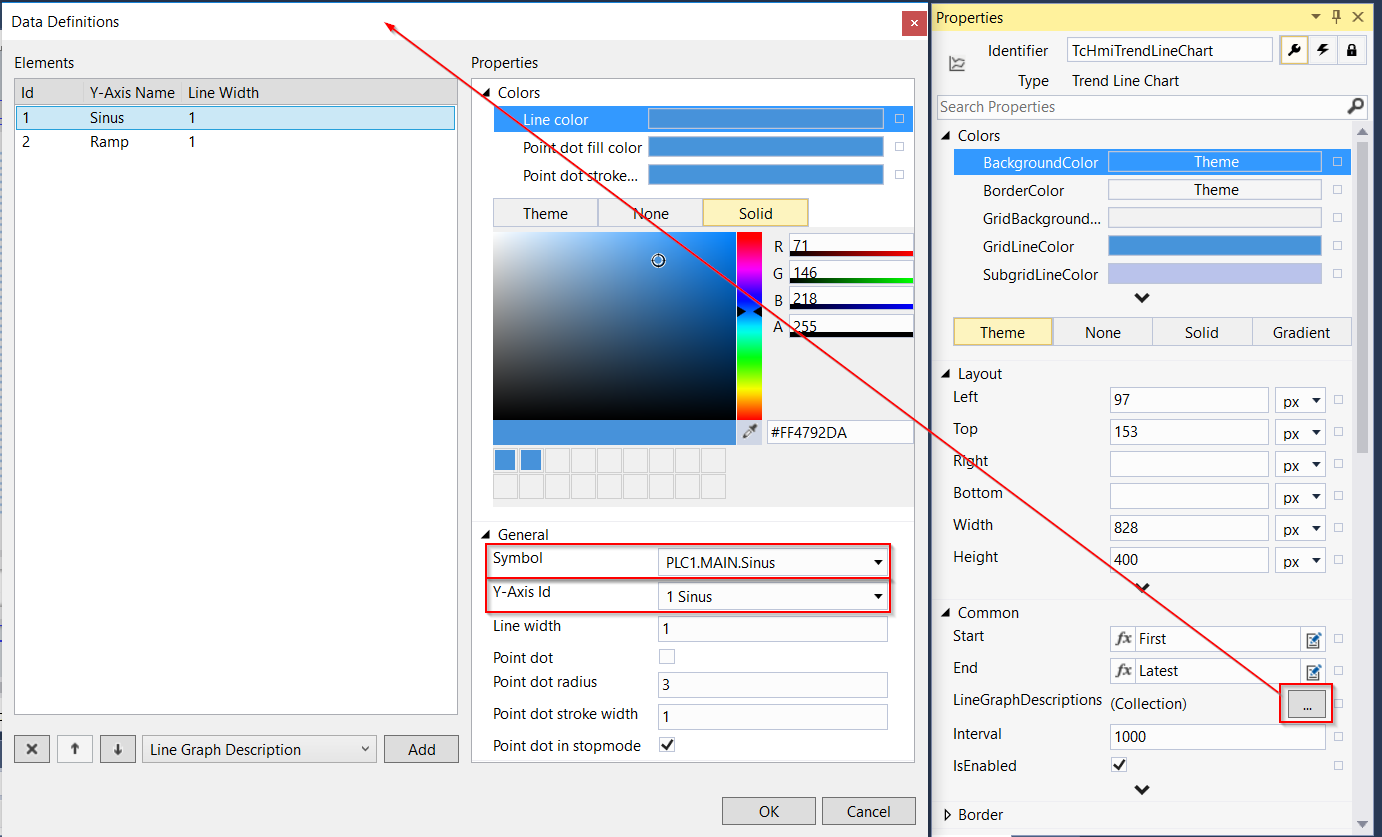Click the lock icon beside Identifier
1382x837 pixels.
click(1351, 50)
